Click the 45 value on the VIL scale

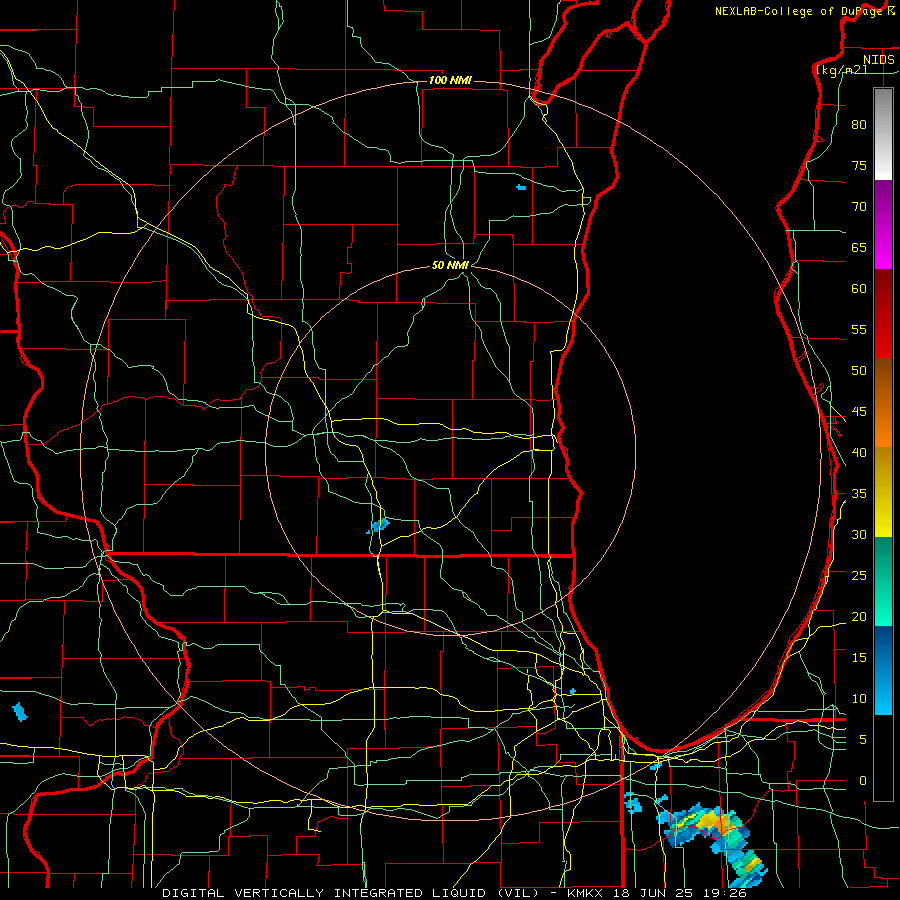[859, 412]
